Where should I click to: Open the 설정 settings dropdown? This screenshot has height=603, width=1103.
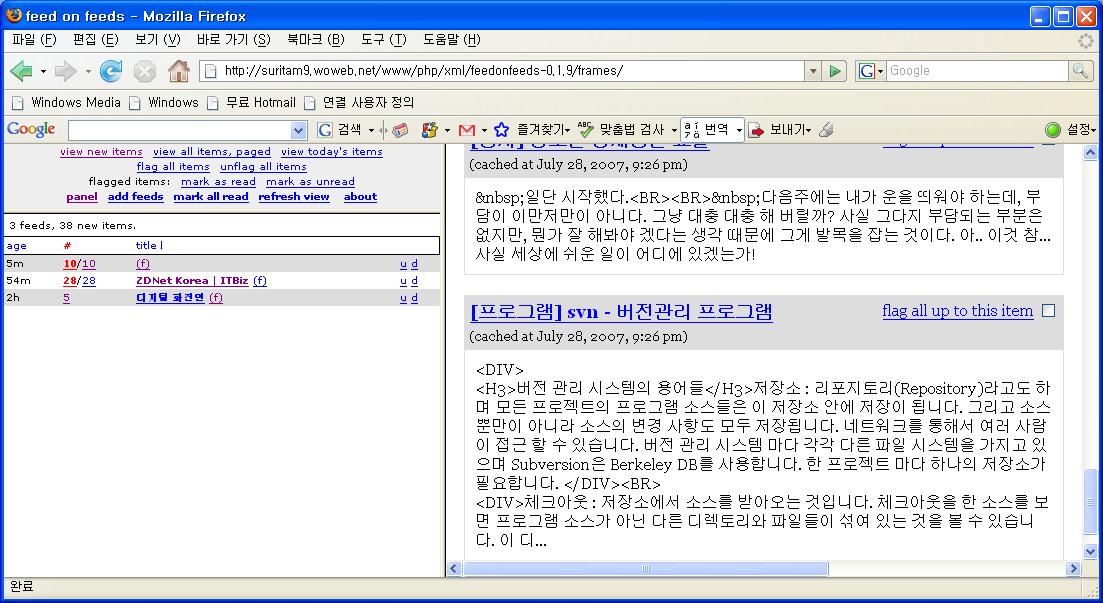[x=1082, y=129]
